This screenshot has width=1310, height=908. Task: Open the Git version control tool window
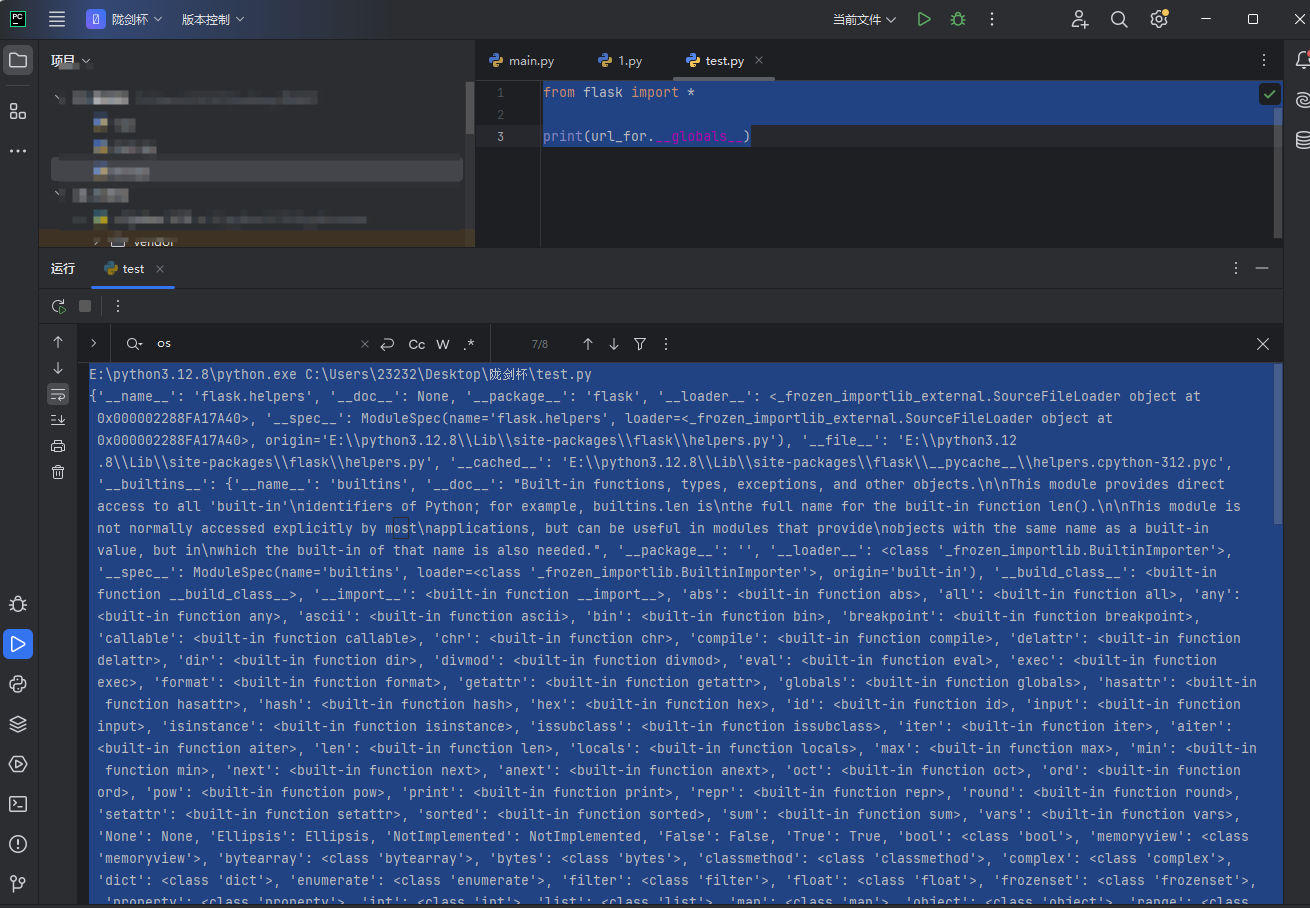pos(18,884)
